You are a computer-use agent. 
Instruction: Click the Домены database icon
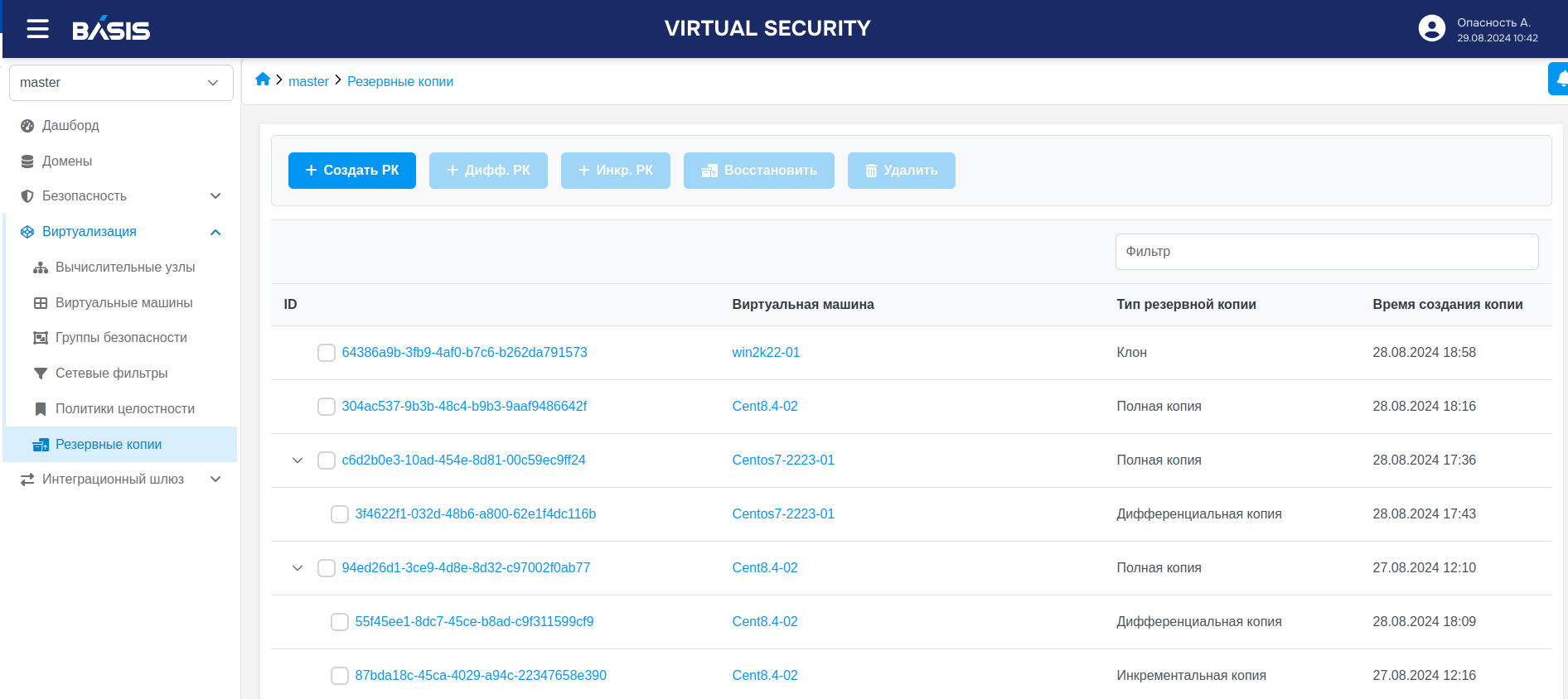pyautogui.click(x=27, y=161)
